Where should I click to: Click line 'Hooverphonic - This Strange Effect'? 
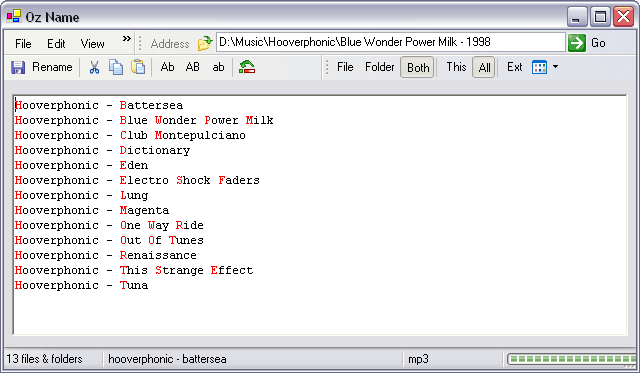(x=134, y=271)
